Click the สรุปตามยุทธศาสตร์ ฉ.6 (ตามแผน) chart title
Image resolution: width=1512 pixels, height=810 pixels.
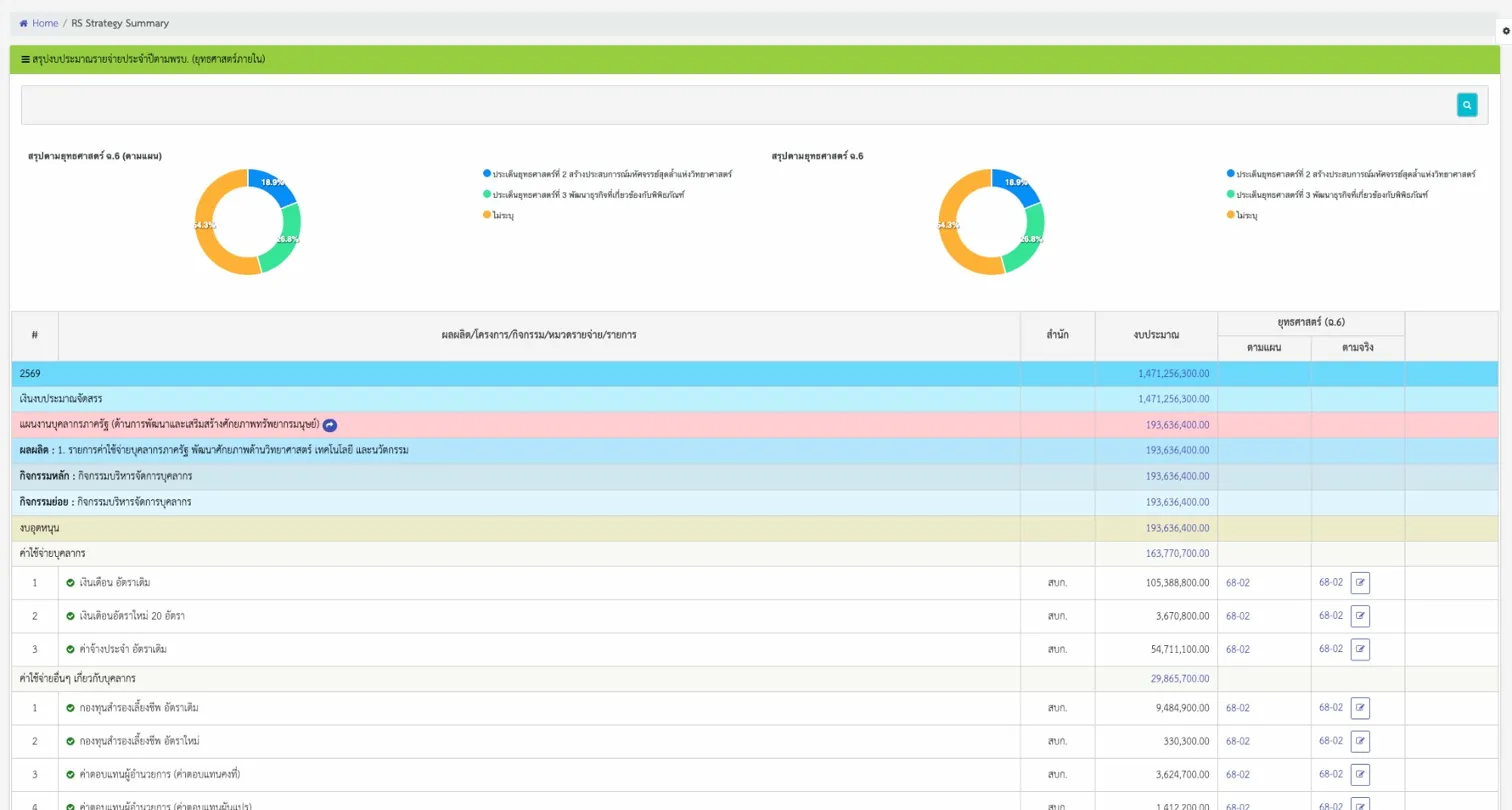95,156
